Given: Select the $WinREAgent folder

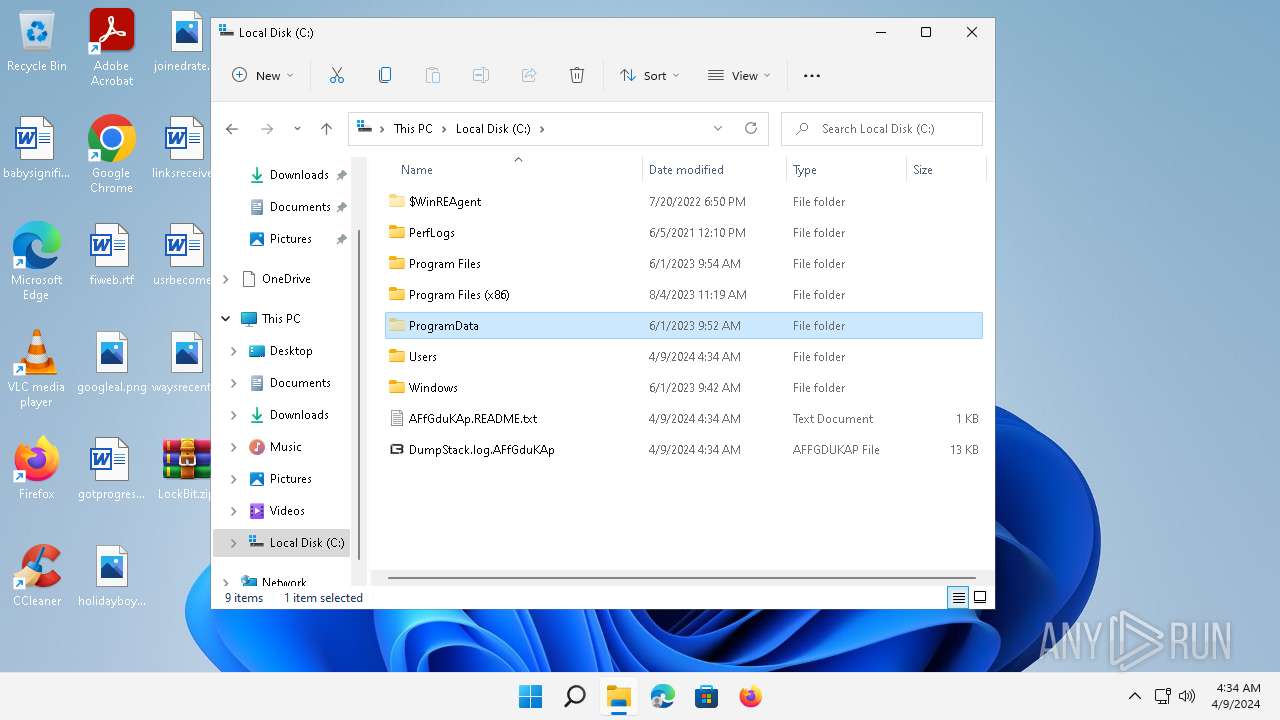Looking at the screenshot, I should tap(684, 202).
